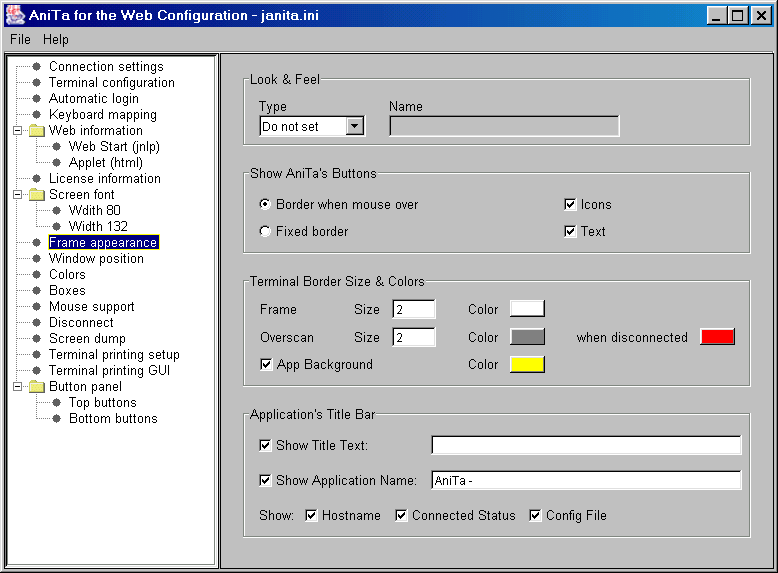Open the Help menu

coord(56,40)
